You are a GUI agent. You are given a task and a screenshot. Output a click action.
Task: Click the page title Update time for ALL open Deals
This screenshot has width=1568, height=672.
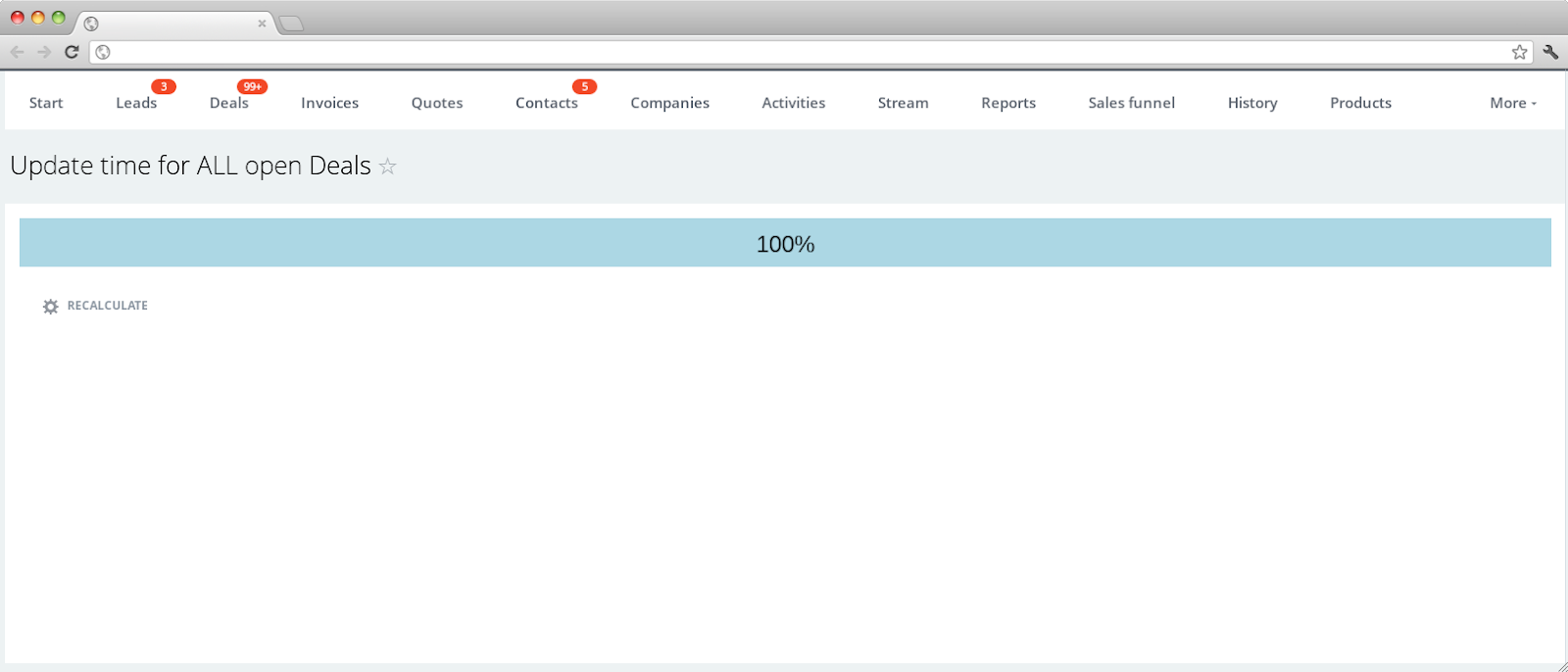(191, 166)
